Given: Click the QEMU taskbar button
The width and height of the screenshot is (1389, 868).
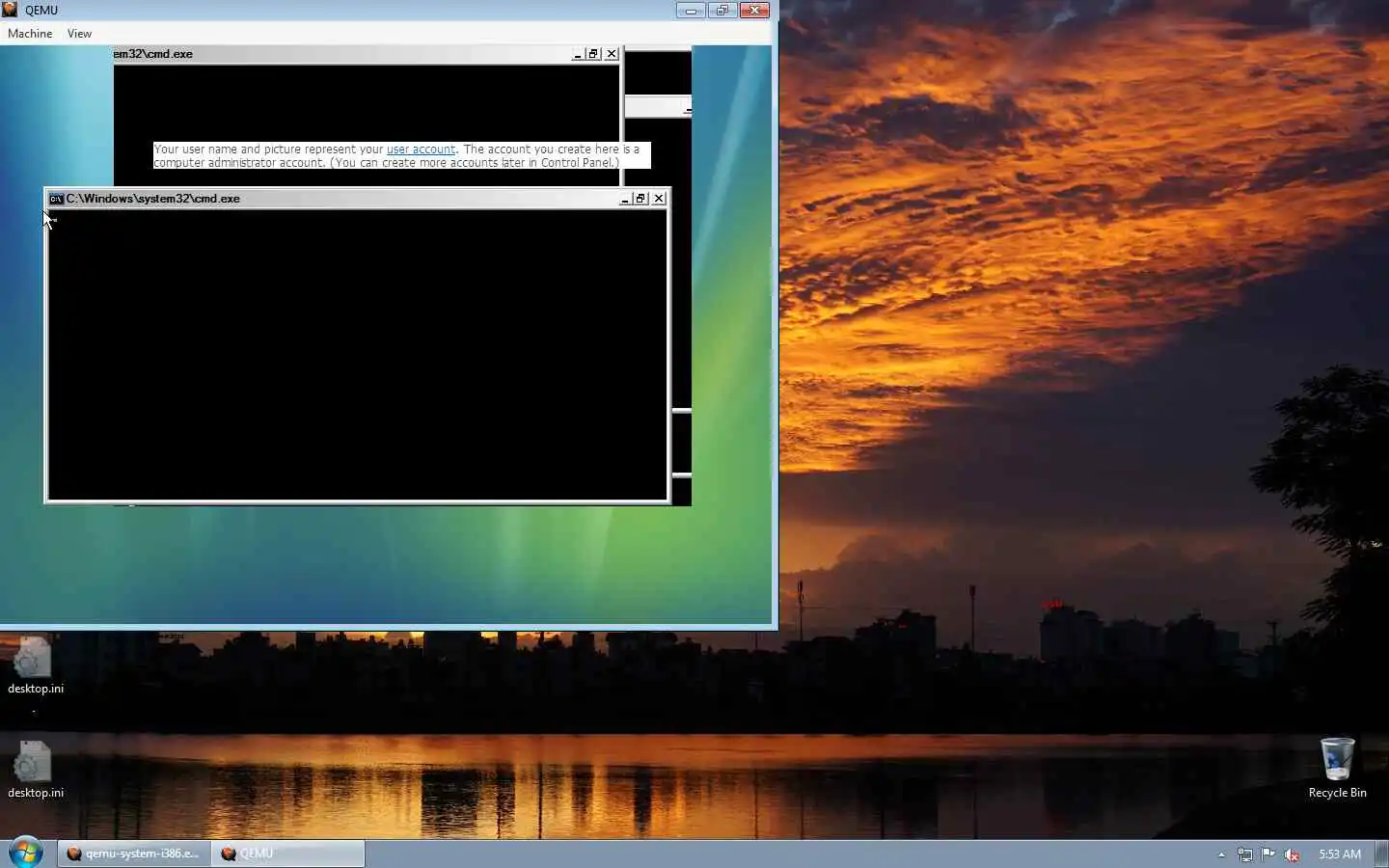Looking at the screenshot, I should click(288, 854).
